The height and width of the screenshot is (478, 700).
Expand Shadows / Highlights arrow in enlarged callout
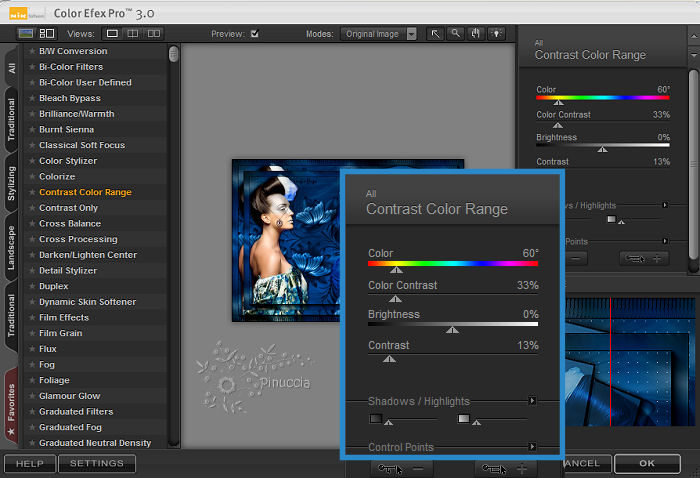(x=533, y=401)
